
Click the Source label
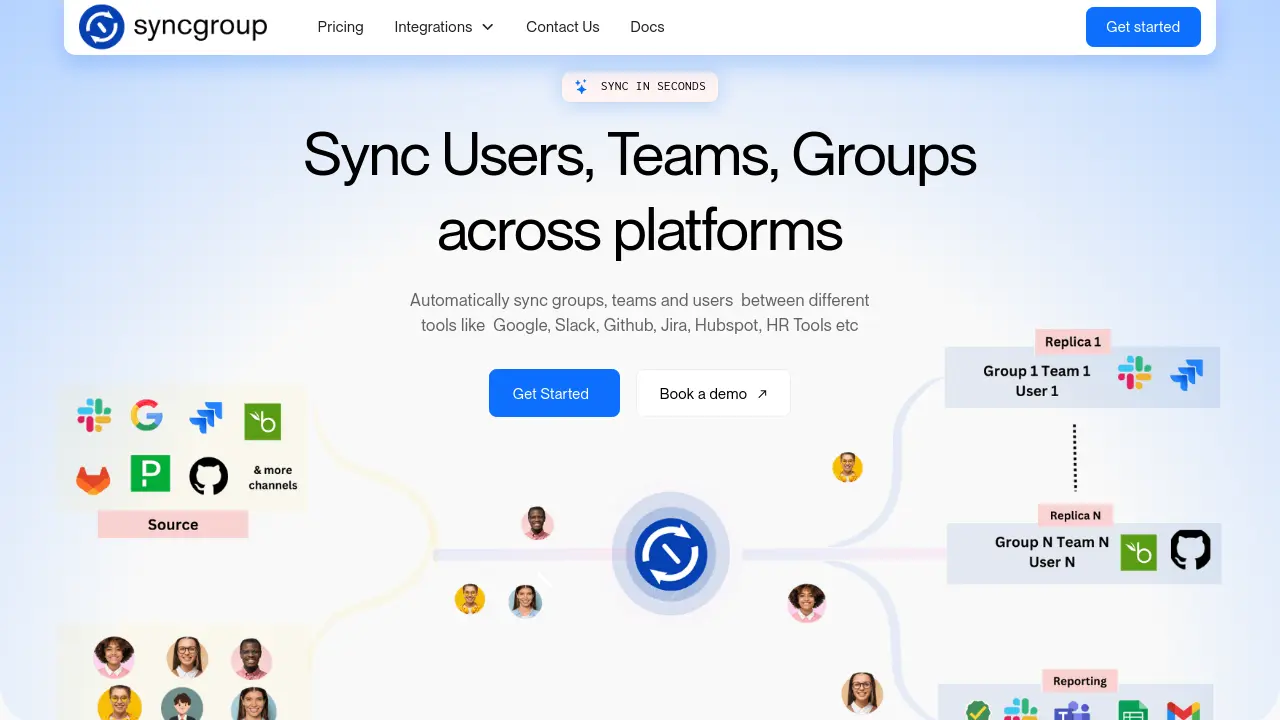point(173,524)
